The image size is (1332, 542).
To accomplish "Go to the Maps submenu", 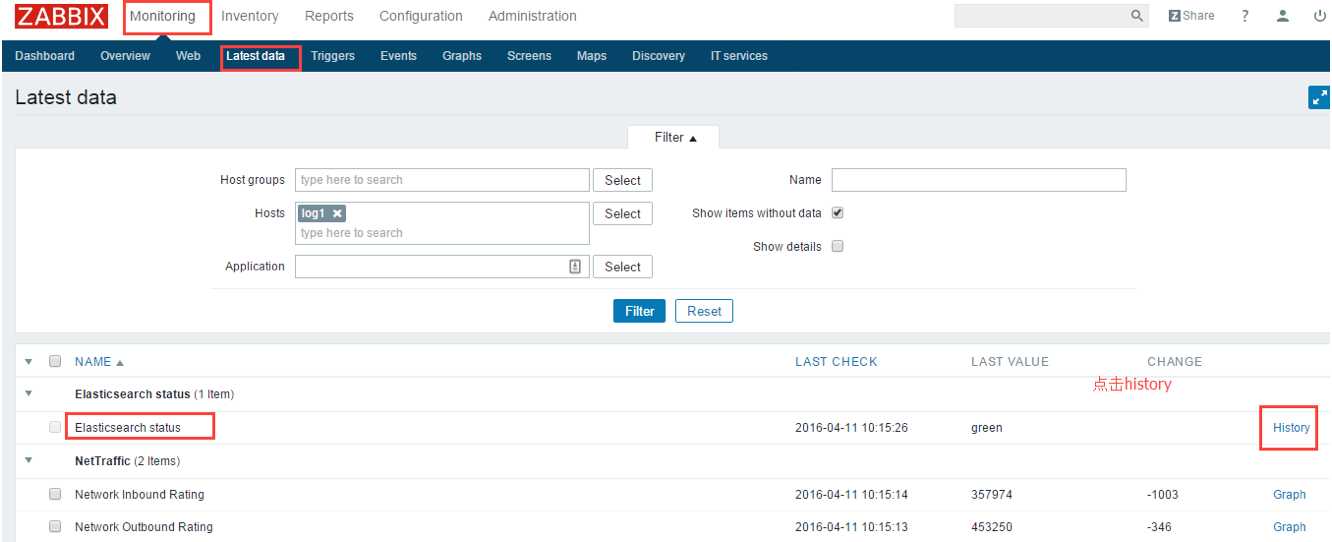I will click(x=592, y=56).
